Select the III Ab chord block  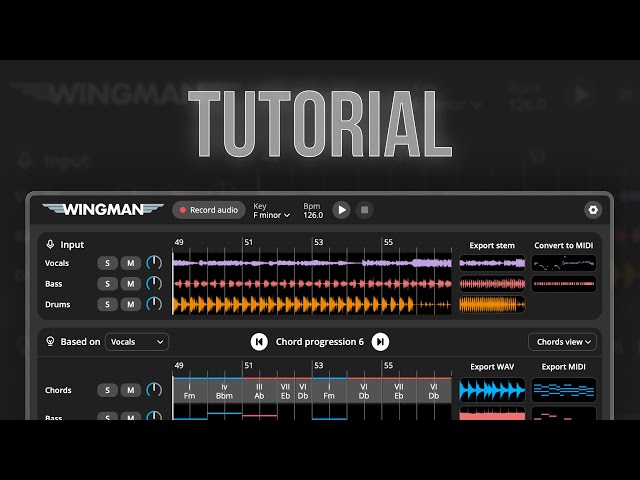pos(260,391)
